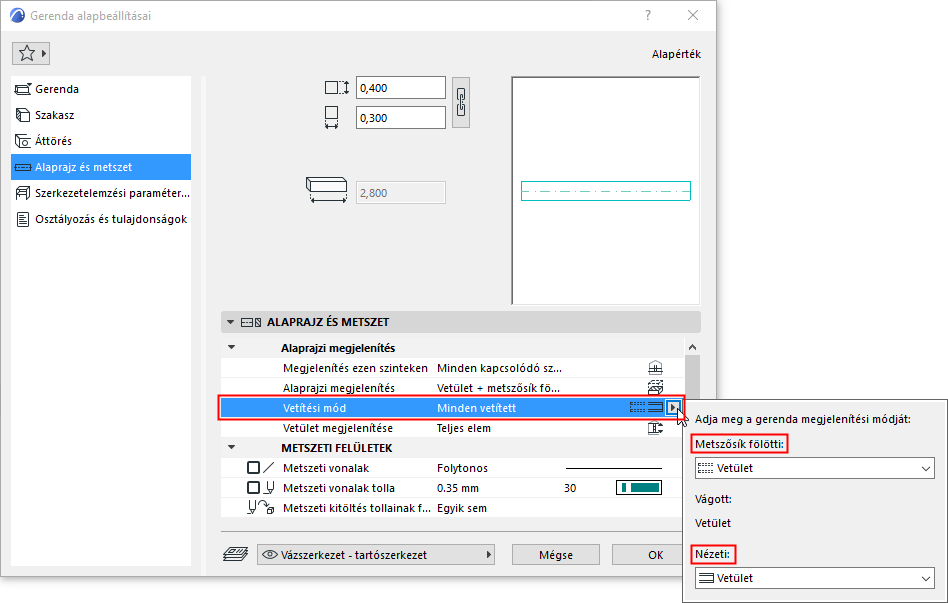Collapse the METSZETI FELÜLETEK group

click(231, 448)
